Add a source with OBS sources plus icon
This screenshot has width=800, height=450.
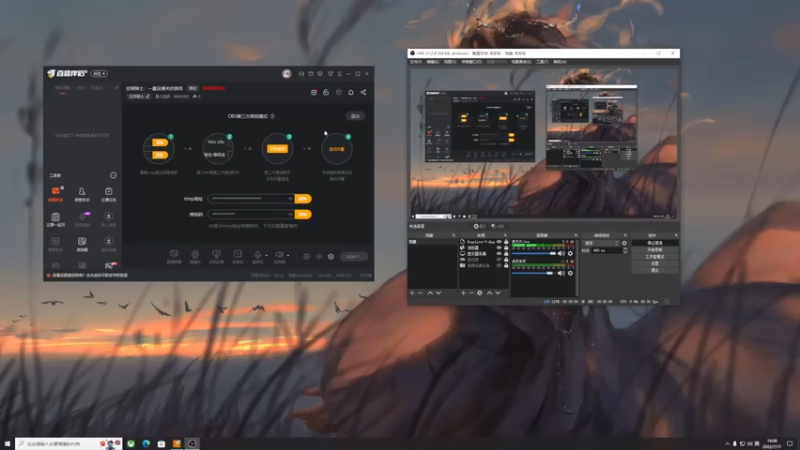463,293
